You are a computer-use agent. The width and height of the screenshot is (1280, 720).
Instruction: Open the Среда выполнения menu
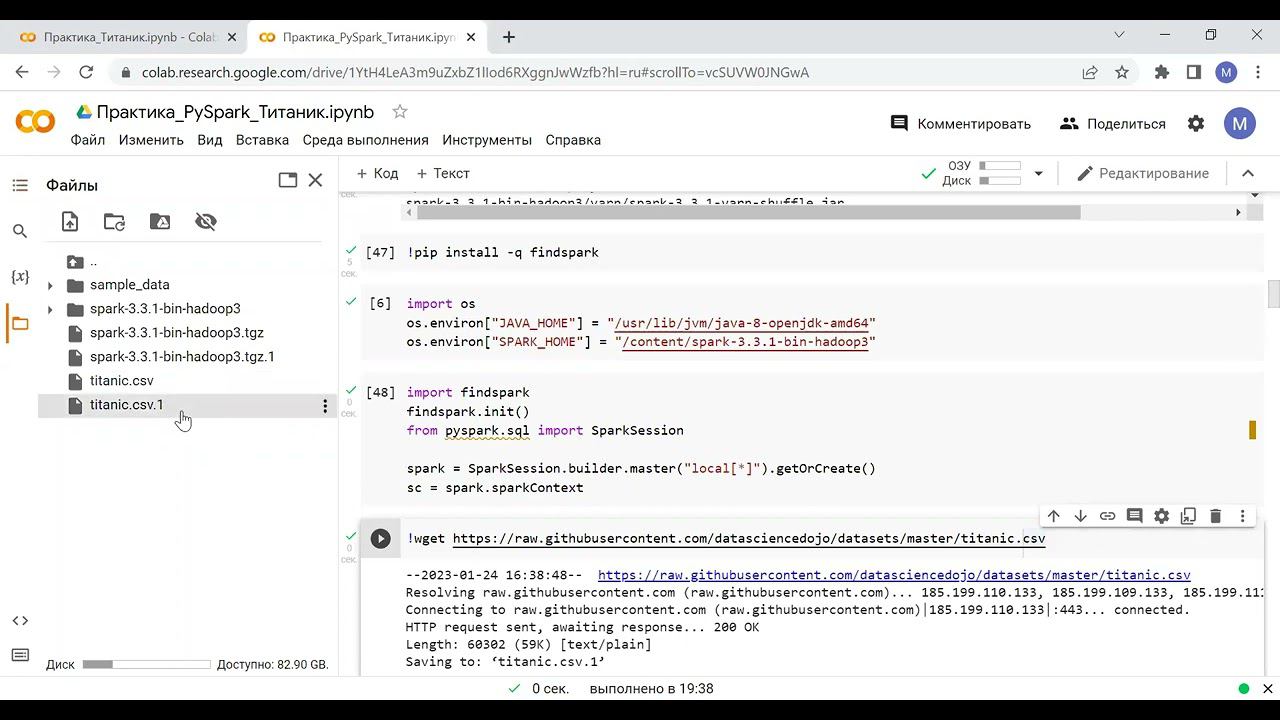[366, 140]
